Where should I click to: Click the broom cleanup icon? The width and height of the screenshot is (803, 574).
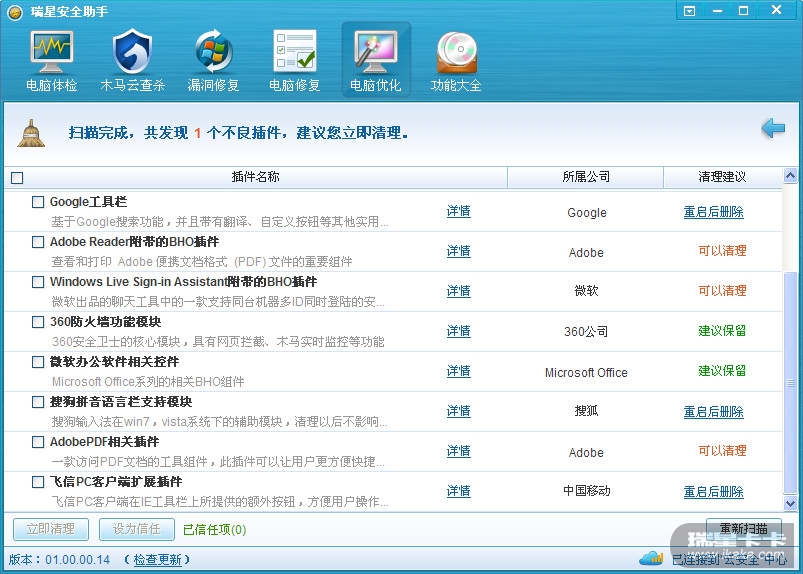[x=31, y=133]
